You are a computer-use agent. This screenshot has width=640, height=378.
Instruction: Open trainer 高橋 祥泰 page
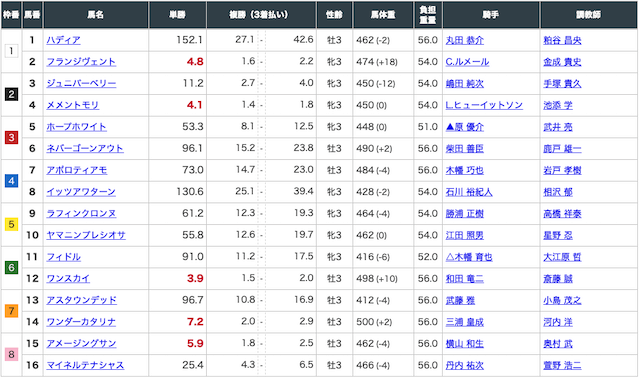click(562, 213)
